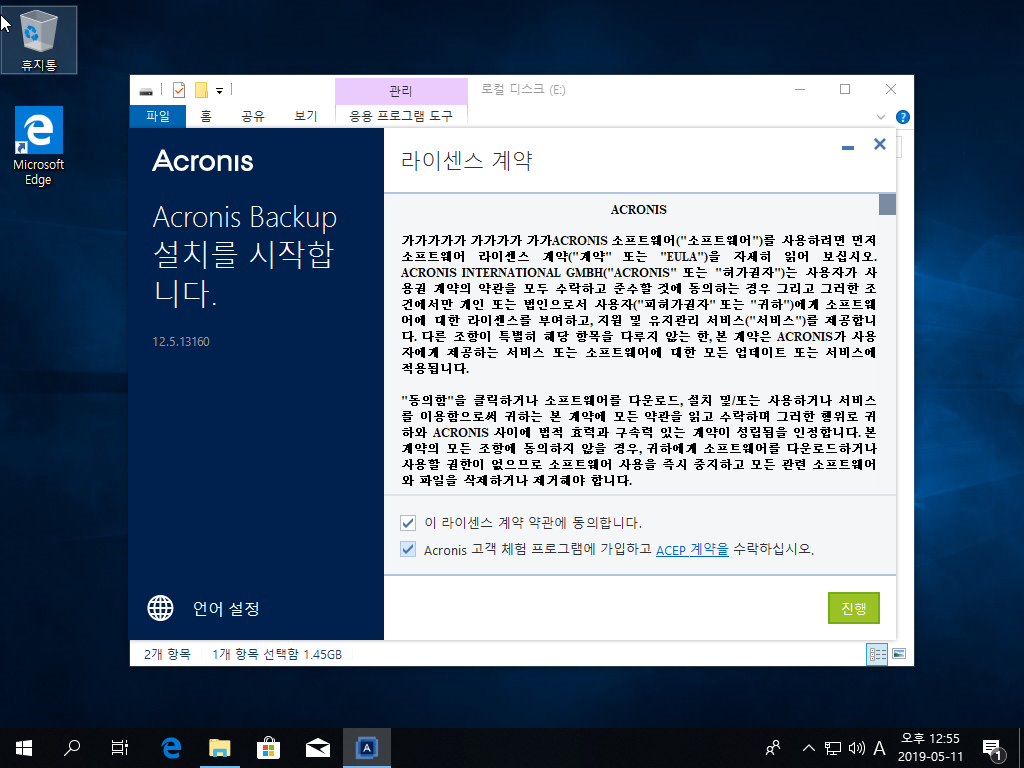Image resolution: width=1024 pixels, height=768 pixels.
Task: Click the Properties checkmark quick-access icon
Action: [179, 90]
